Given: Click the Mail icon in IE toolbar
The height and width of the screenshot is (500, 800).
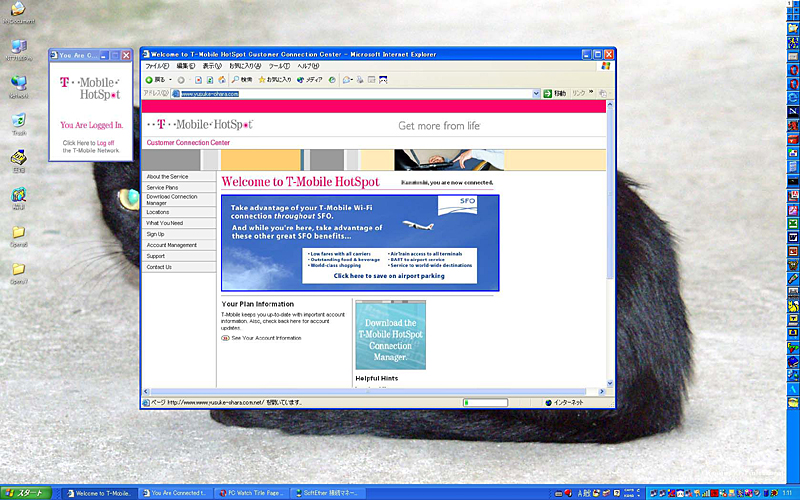Looking at the screenshot, I should (x=346, y=79).
